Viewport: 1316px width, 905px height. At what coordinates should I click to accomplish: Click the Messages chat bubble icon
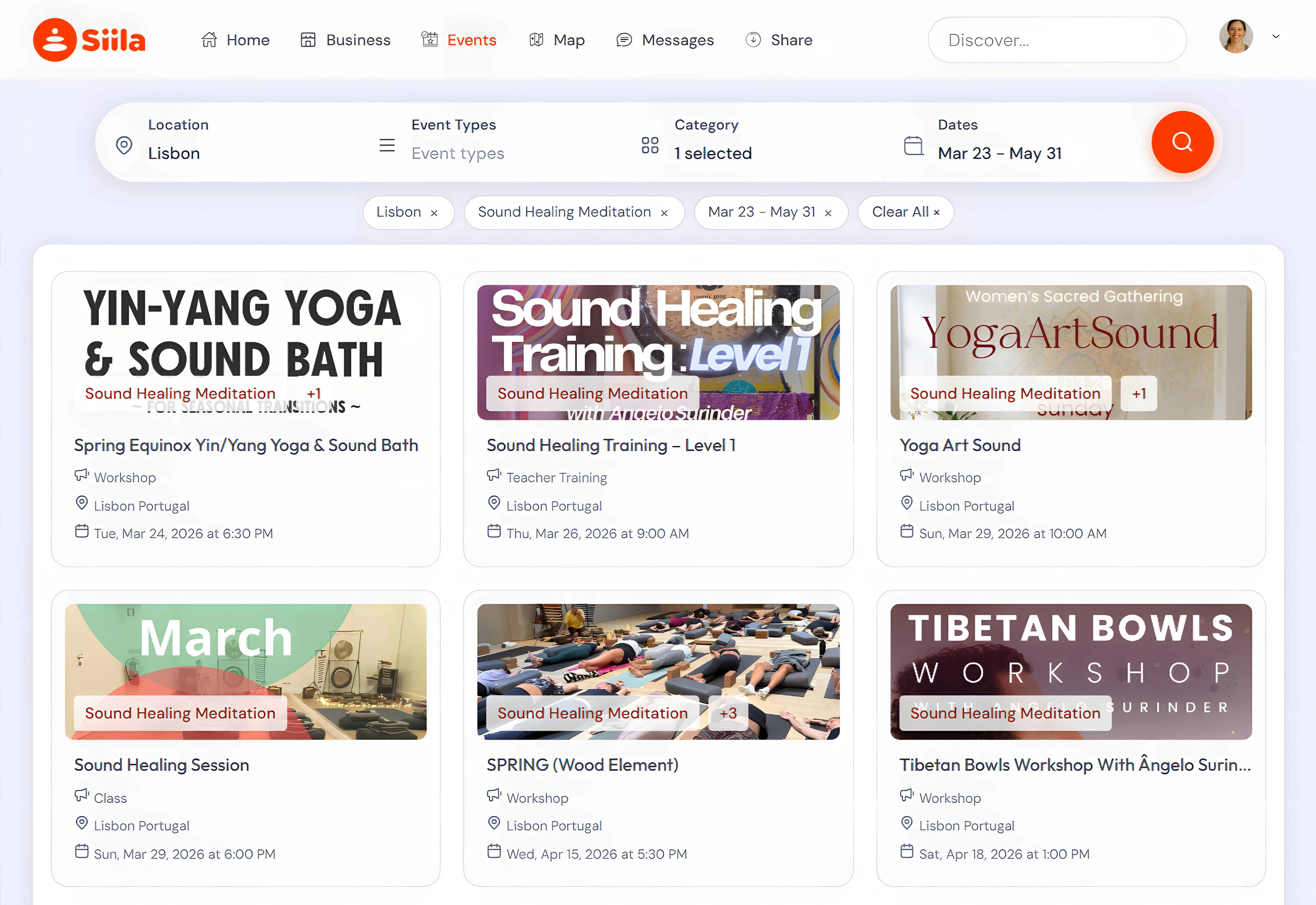[x=624, y=40]
